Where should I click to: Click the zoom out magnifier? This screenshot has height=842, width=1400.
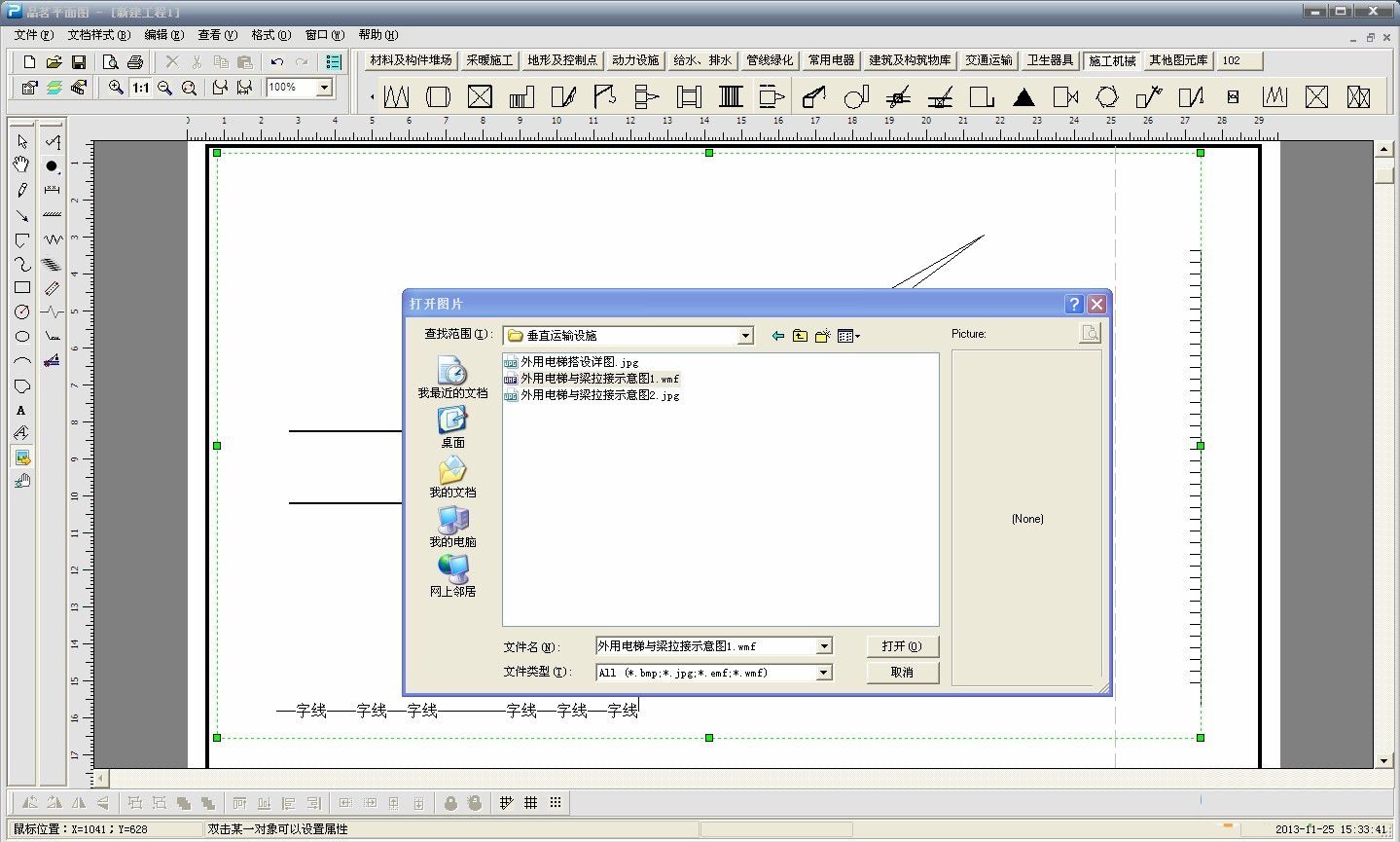click(x=165, y=88)
